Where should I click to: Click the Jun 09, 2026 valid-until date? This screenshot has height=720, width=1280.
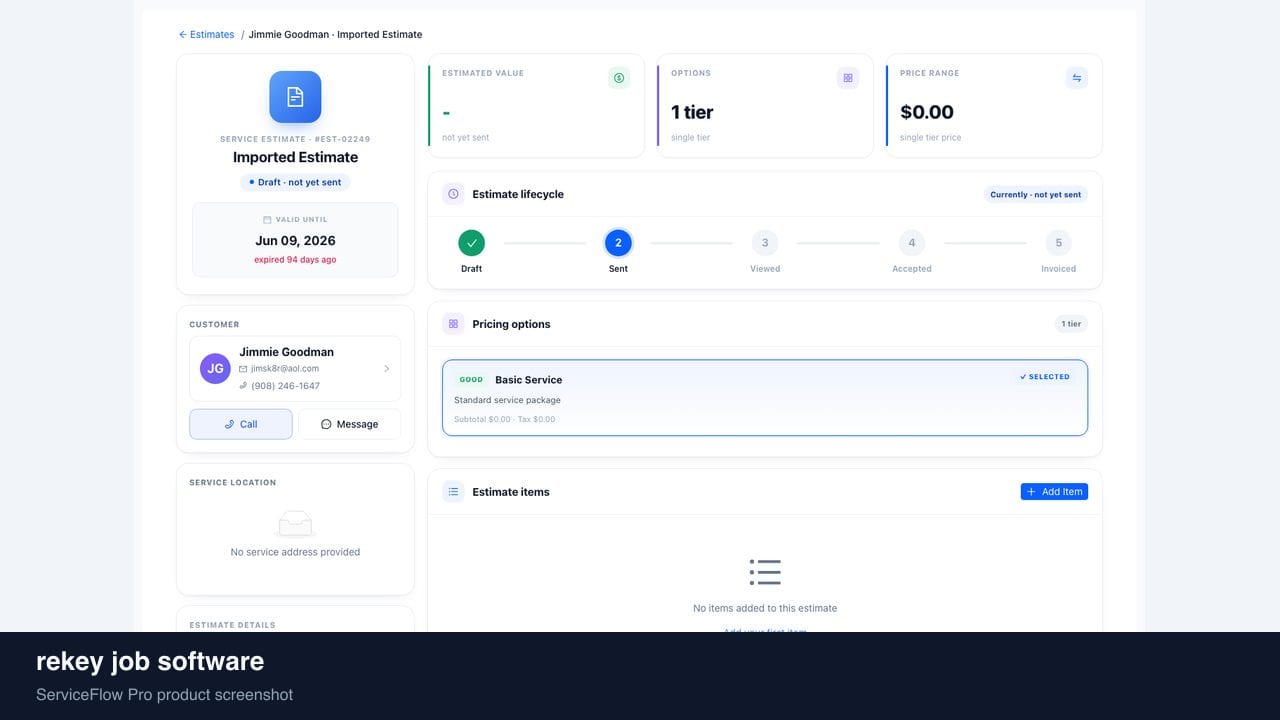[x=295, y=241]
